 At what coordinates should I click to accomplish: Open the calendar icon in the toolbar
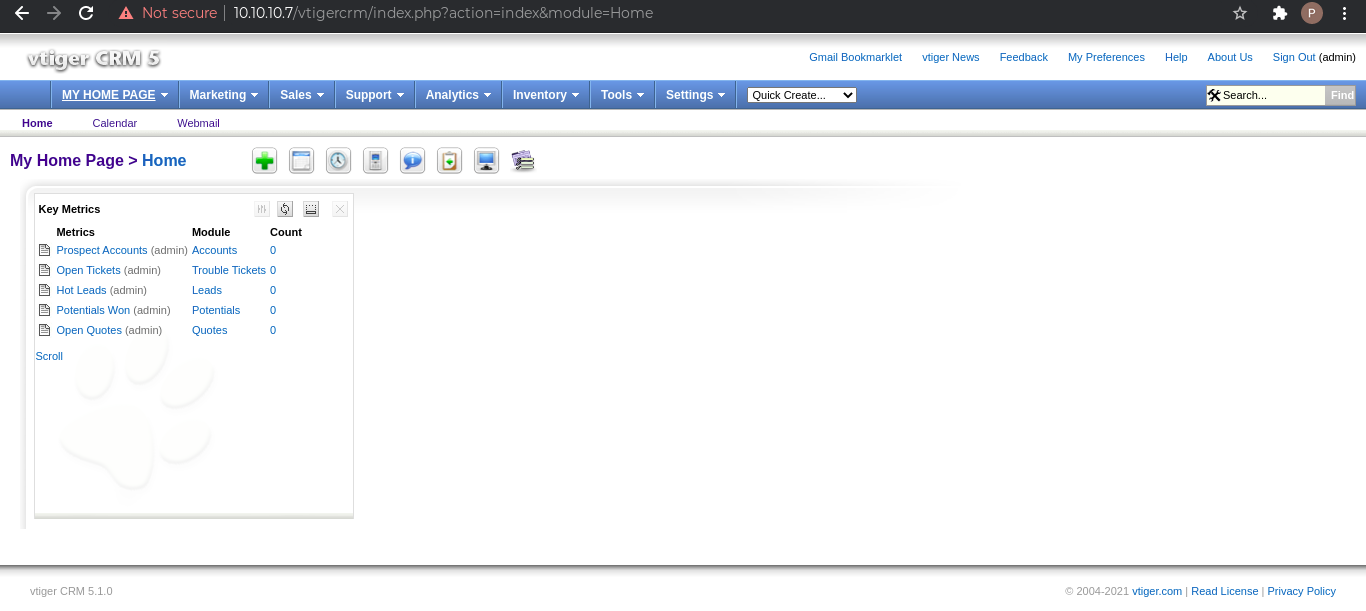(x=301, y=161)
